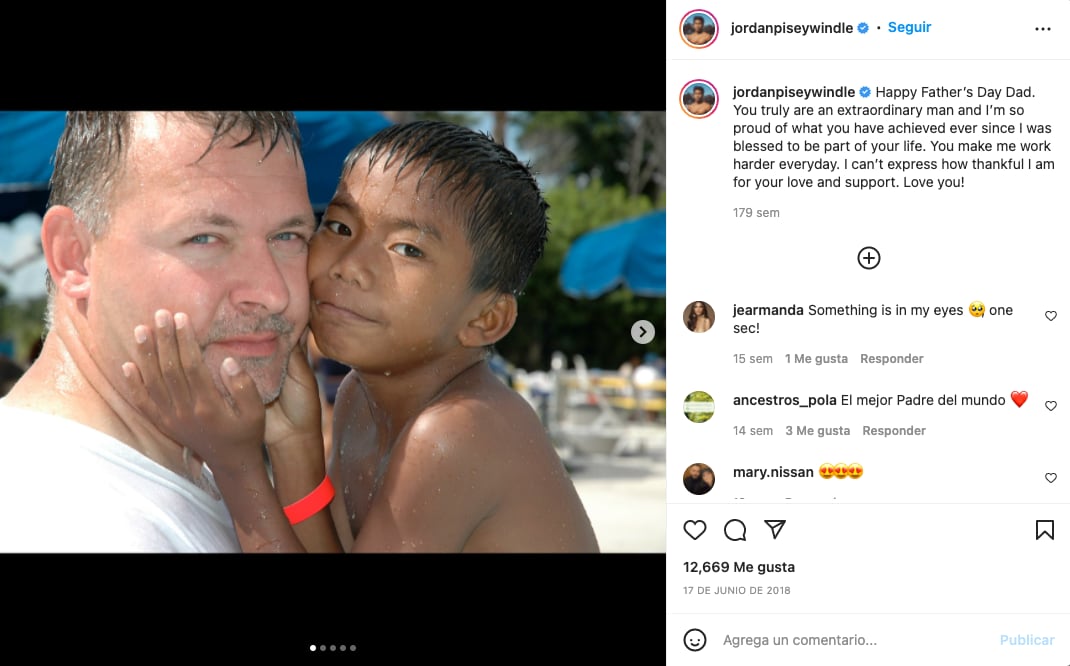This screenshot has height=666, width=1070.
Task: Reply to jearmanda's comment
Action: coord(892,359)
